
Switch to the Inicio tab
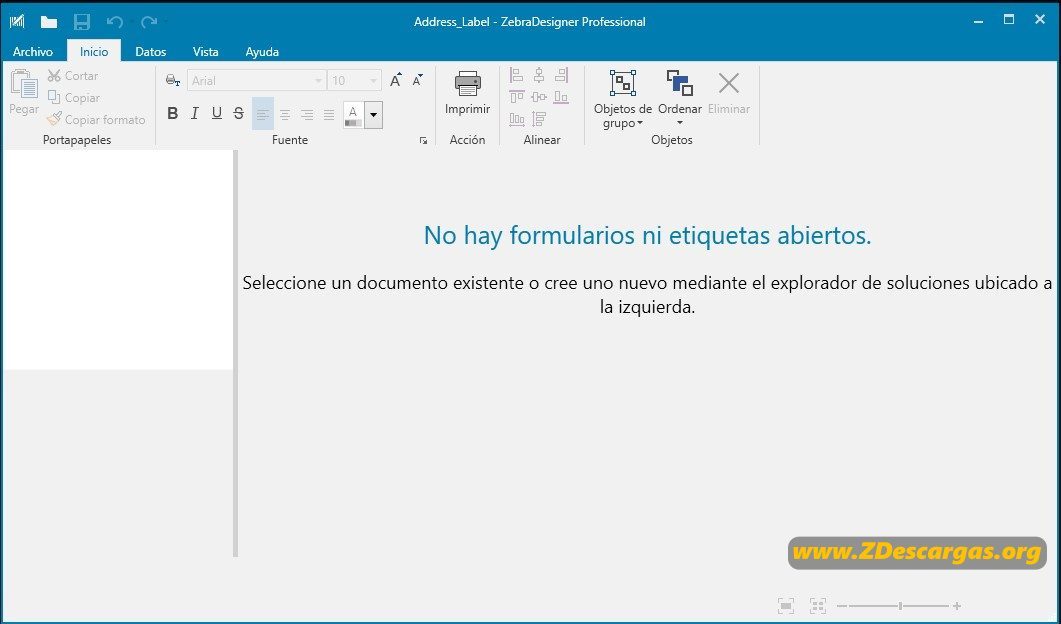pyautogui.click(x=94, y=51)
